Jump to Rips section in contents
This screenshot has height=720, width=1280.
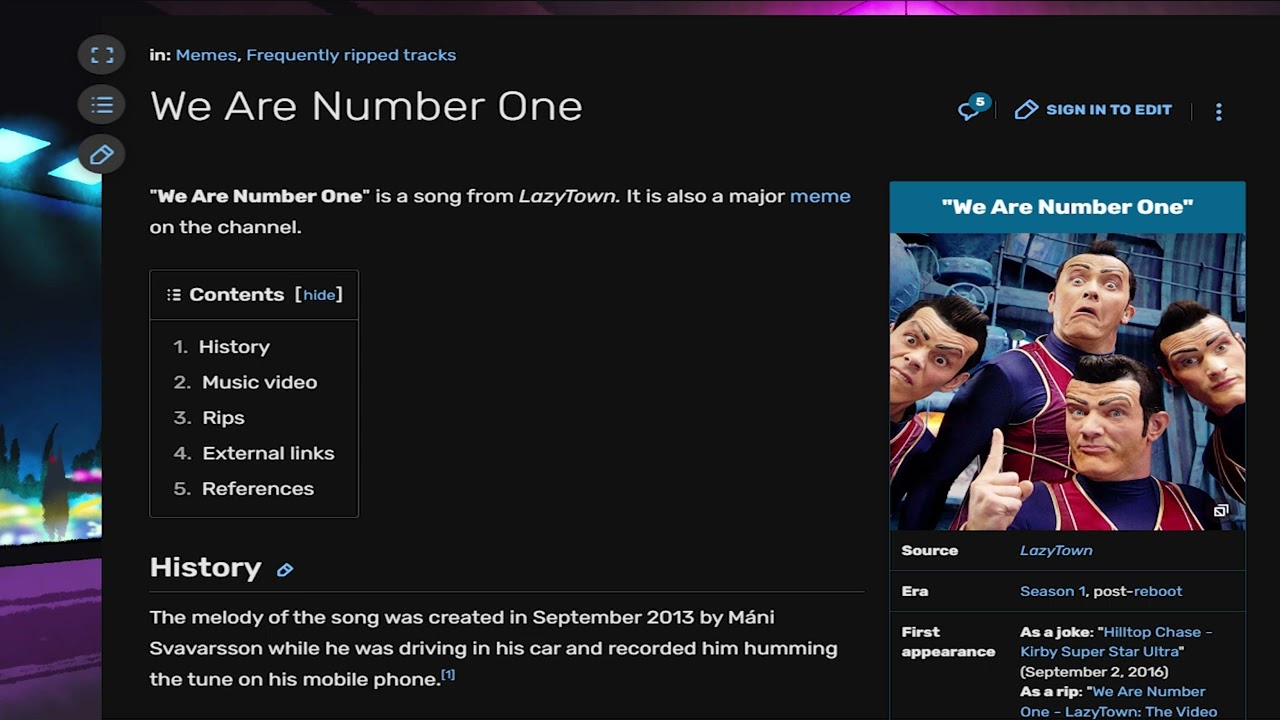[x=223, y=418]
